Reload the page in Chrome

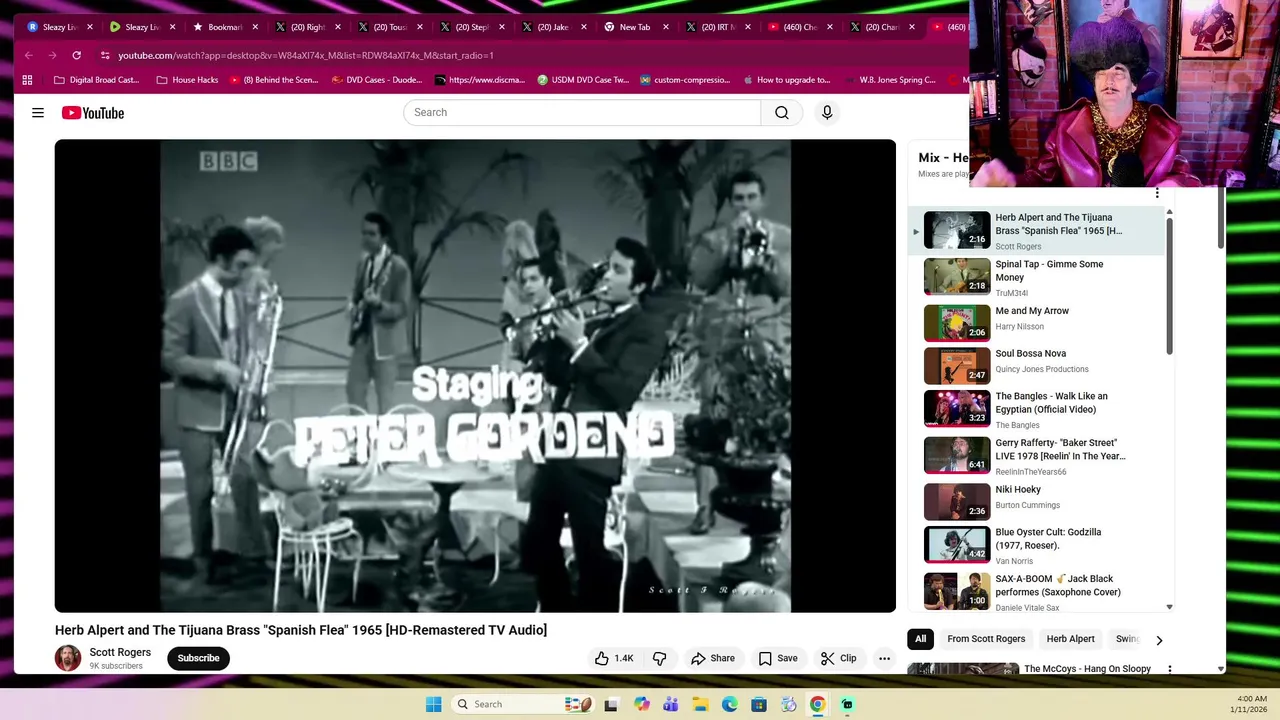click(76, 55)
